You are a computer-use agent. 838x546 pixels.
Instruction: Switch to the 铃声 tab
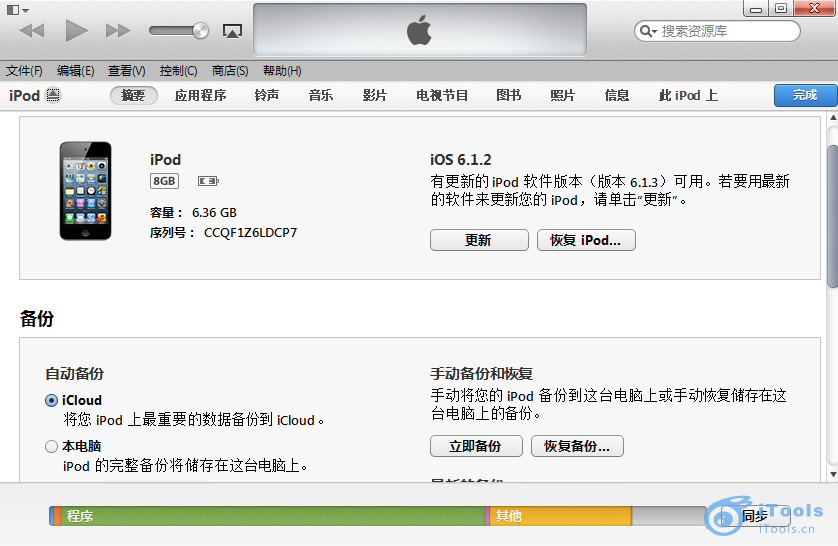(267, 95)
